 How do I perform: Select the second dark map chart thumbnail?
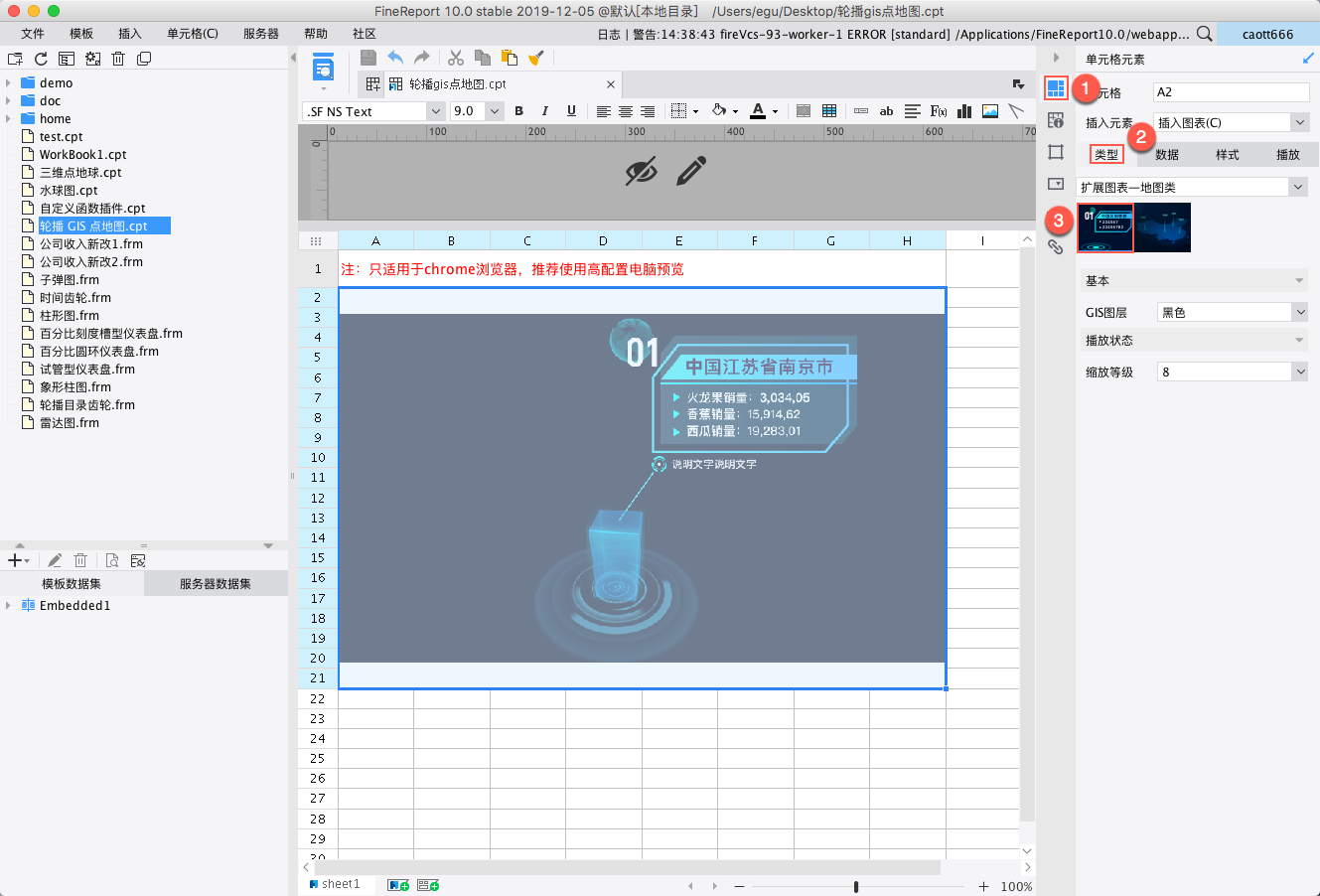(x=1162, y=227)
